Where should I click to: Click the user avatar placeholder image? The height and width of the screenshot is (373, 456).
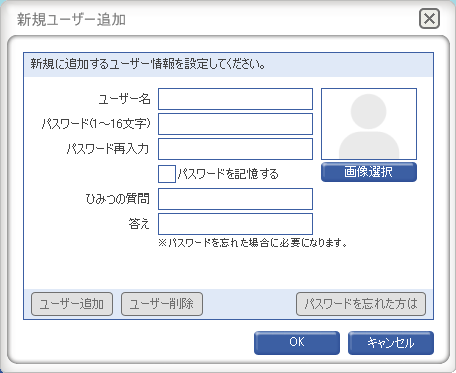[x=369, y=124]
